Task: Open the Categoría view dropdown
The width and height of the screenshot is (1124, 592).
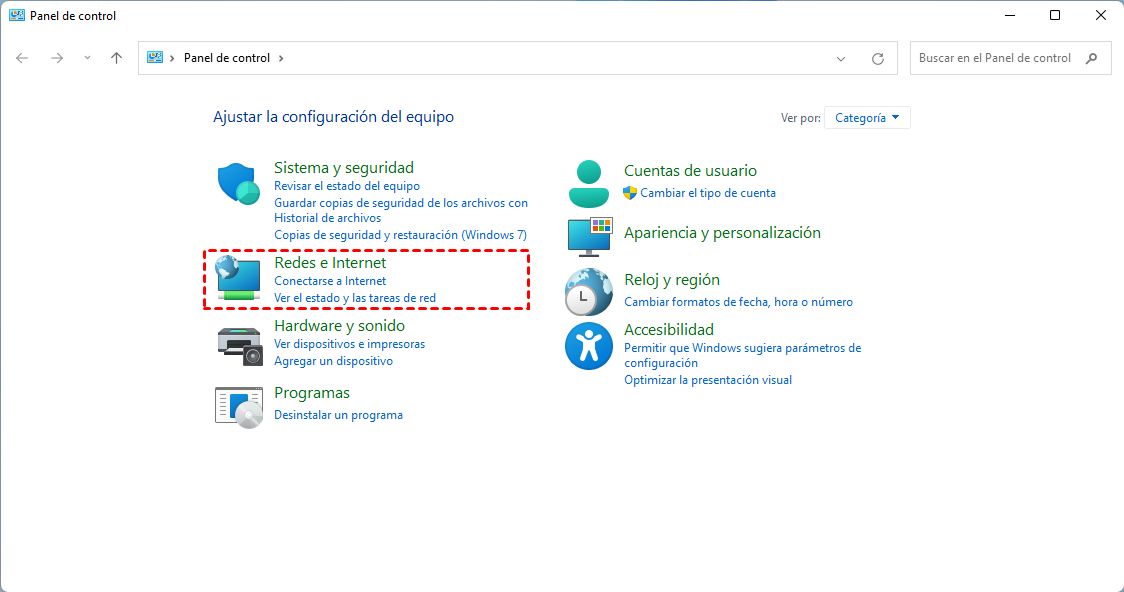Action: tap(866, 117)
